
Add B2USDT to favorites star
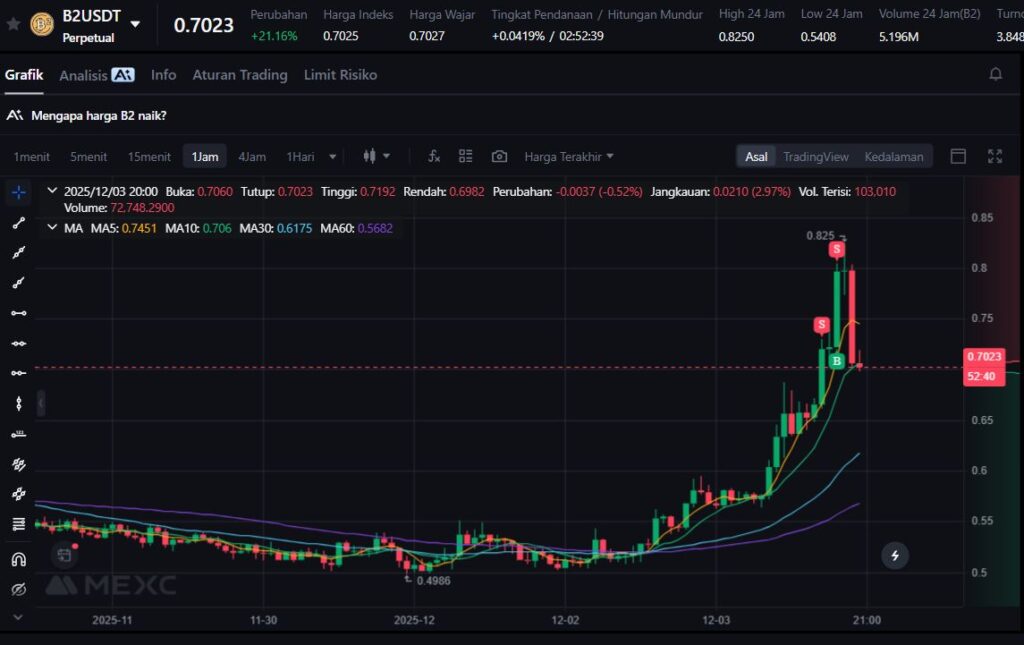click(x=13, y=24)
